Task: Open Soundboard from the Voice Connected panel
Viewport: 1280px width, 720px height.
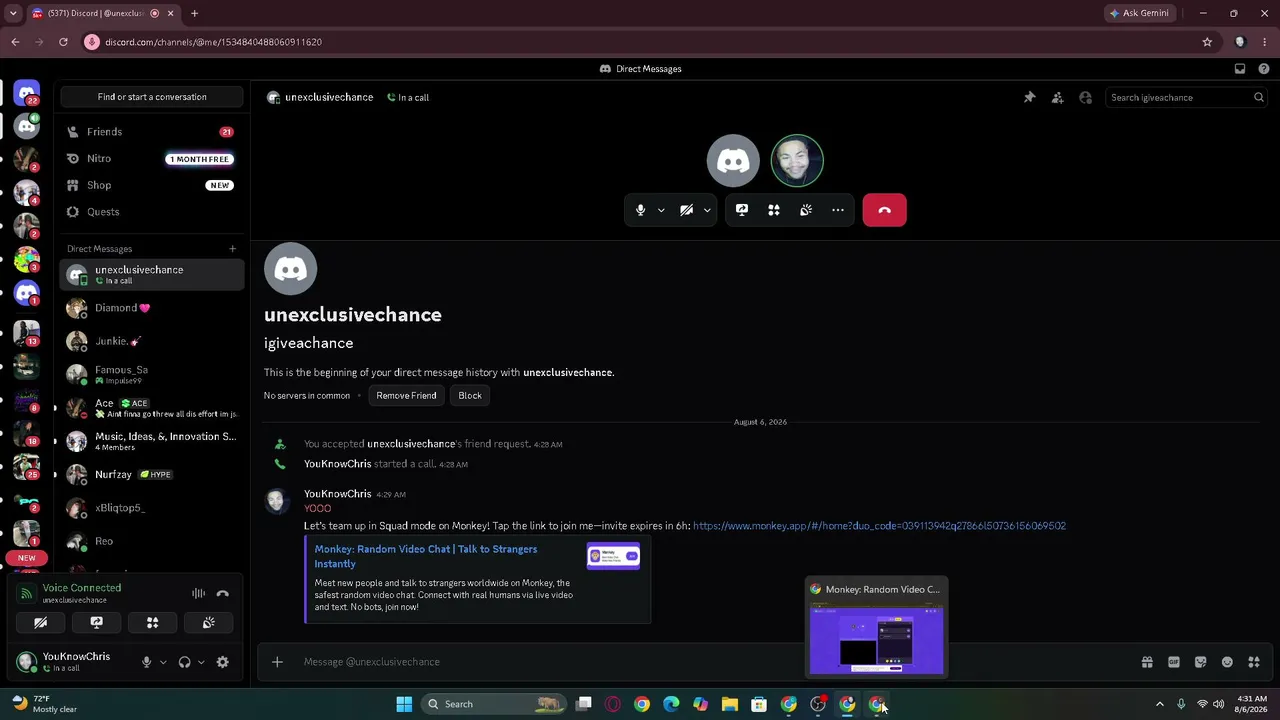Action: click(209, 622)
